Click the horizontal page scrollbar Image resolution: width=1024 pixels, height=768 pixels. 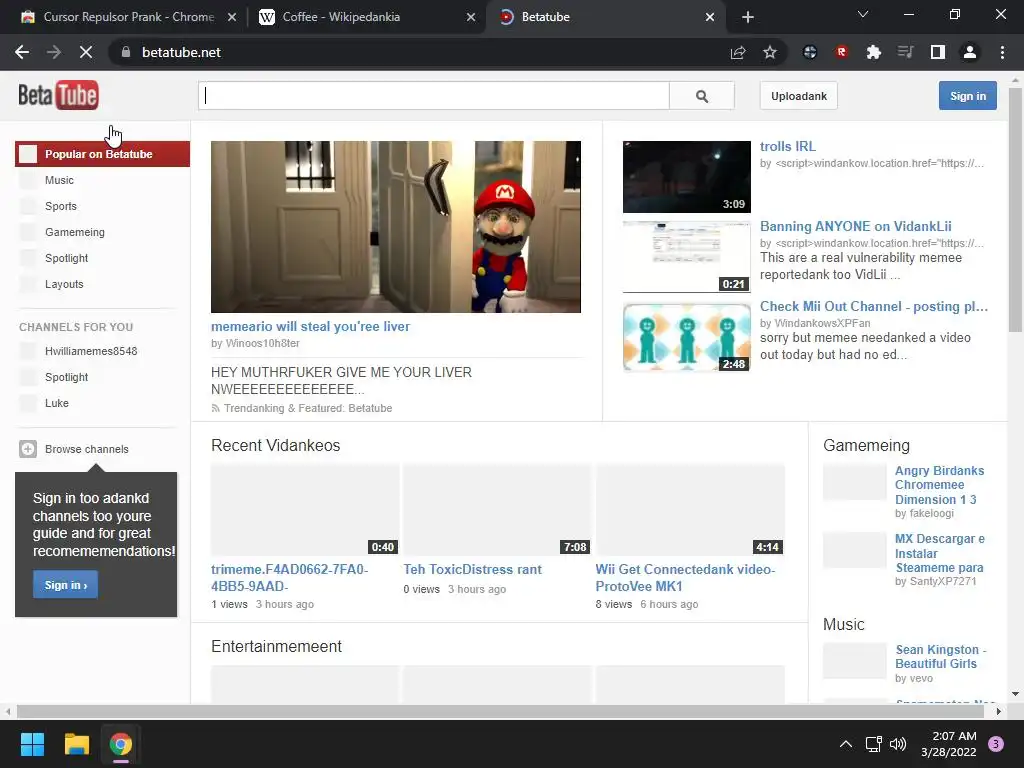(498, 711)
